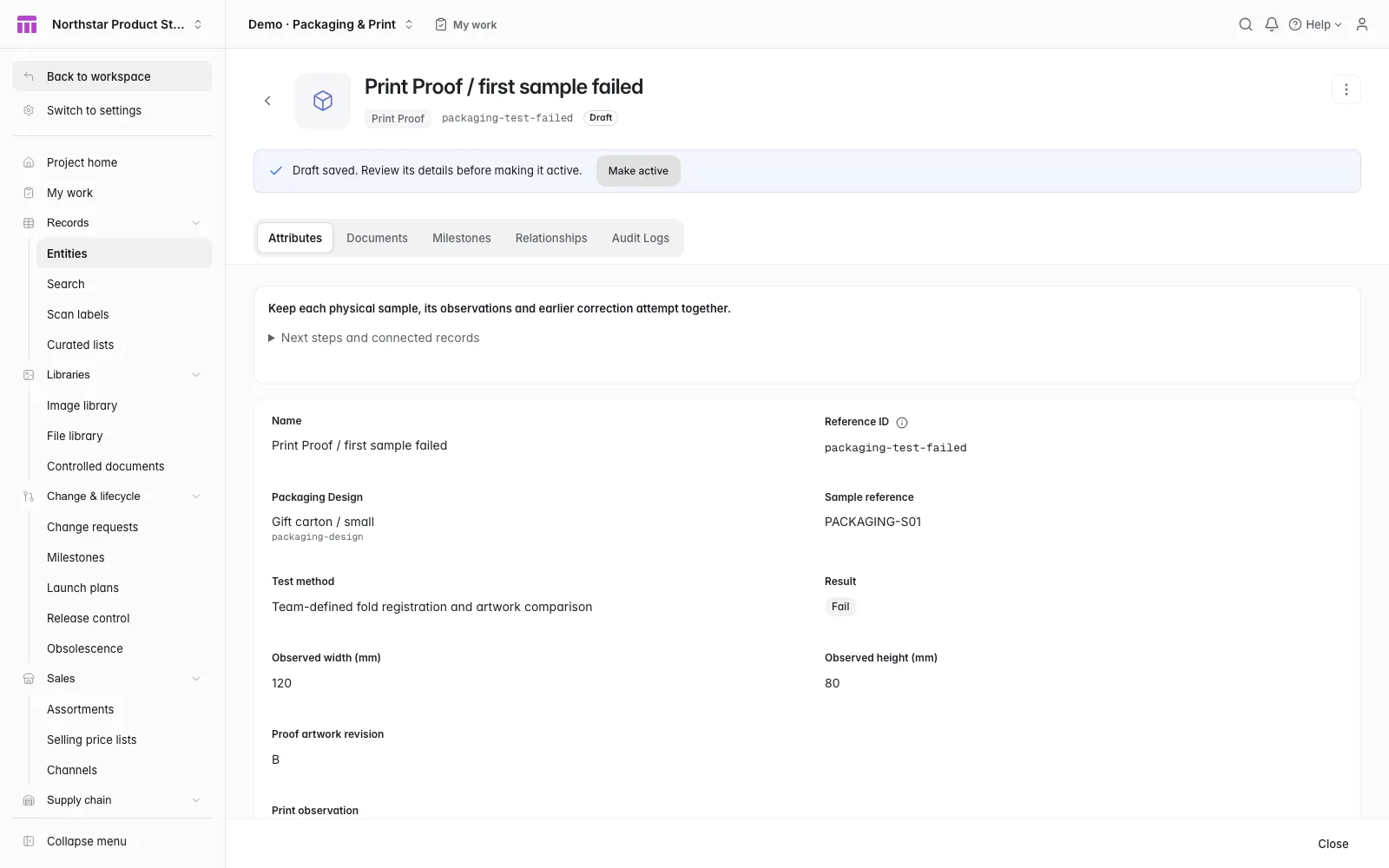
Task: View the Audit Logs tab
Action: point(641,238)
